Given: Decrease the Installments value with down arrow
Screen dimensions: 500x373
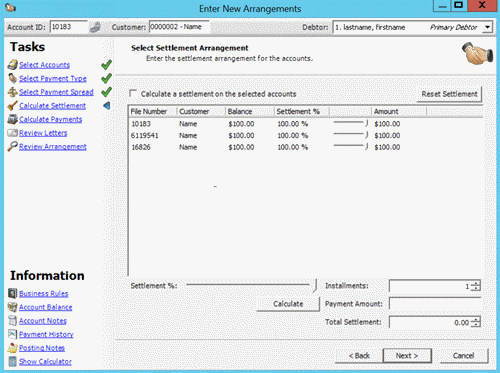Looking at the screenshot, I should click(x=477, y=288).
